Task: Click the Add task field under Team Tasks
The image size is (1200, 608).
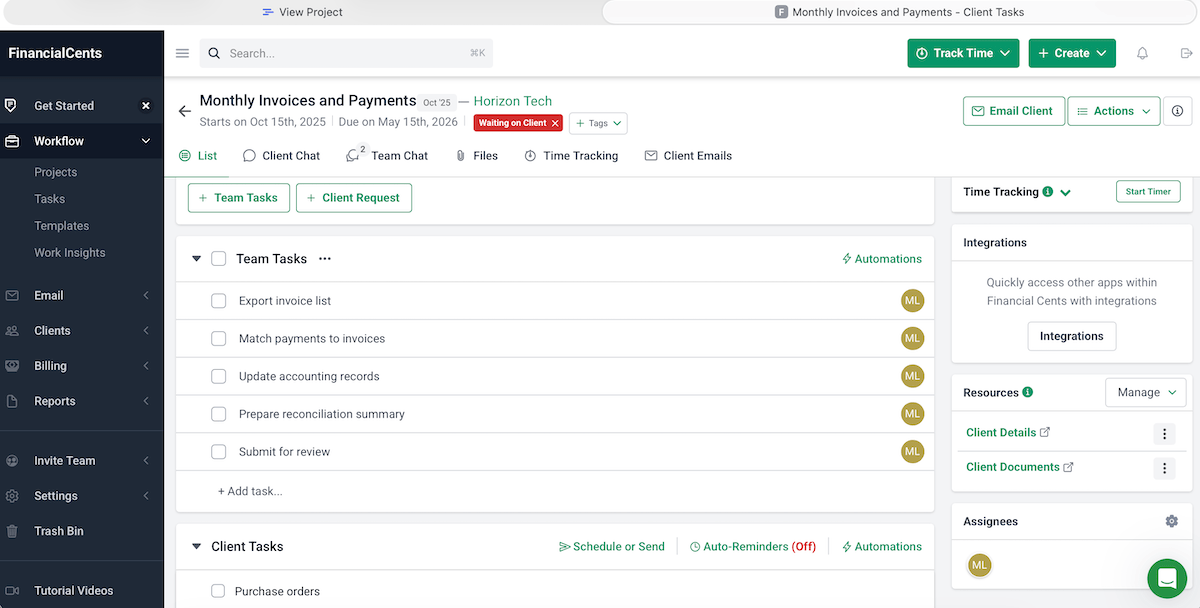Action: [250, 490]
